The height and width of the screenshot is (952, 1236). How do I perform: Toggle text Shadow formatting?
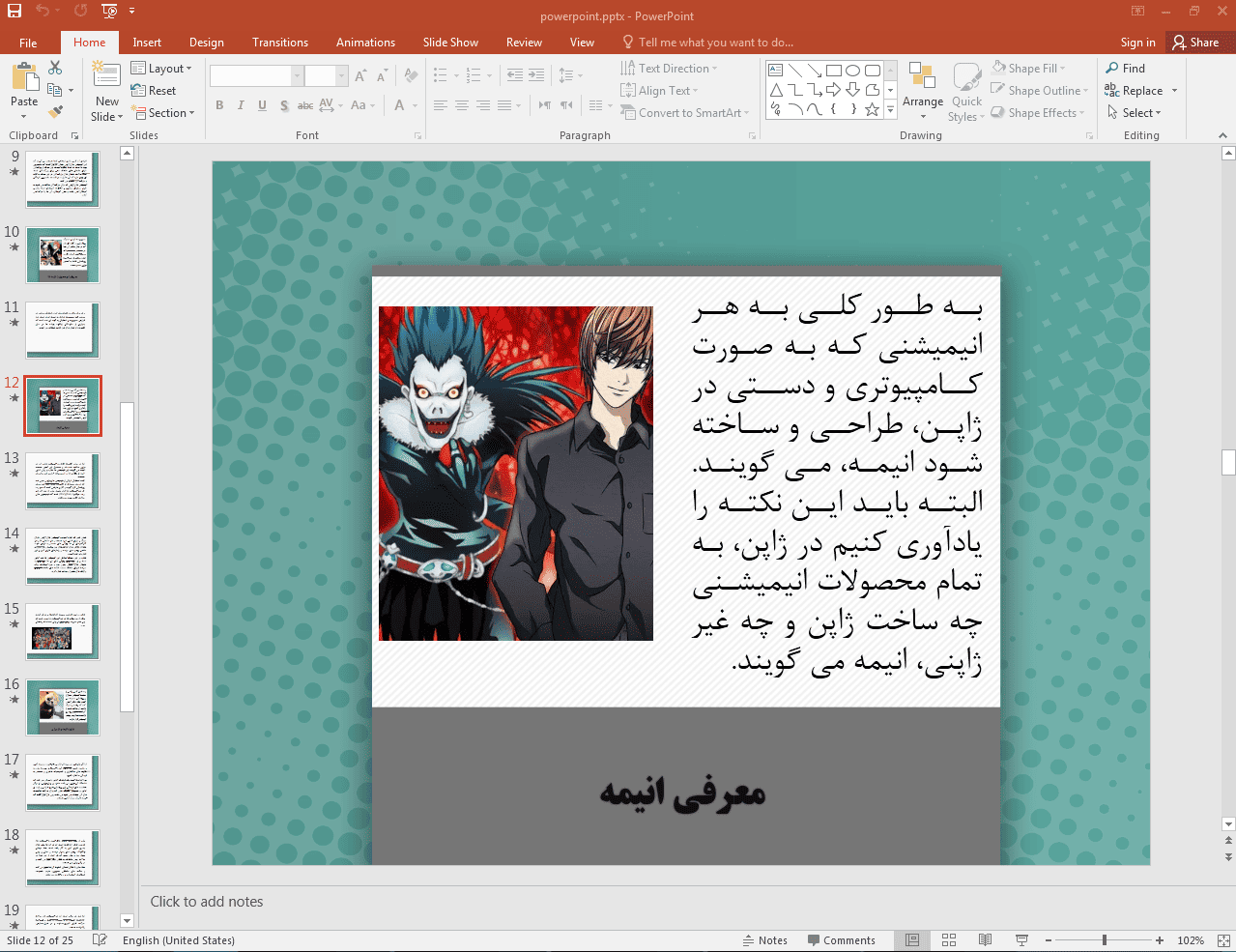click(x=284, y=105)
